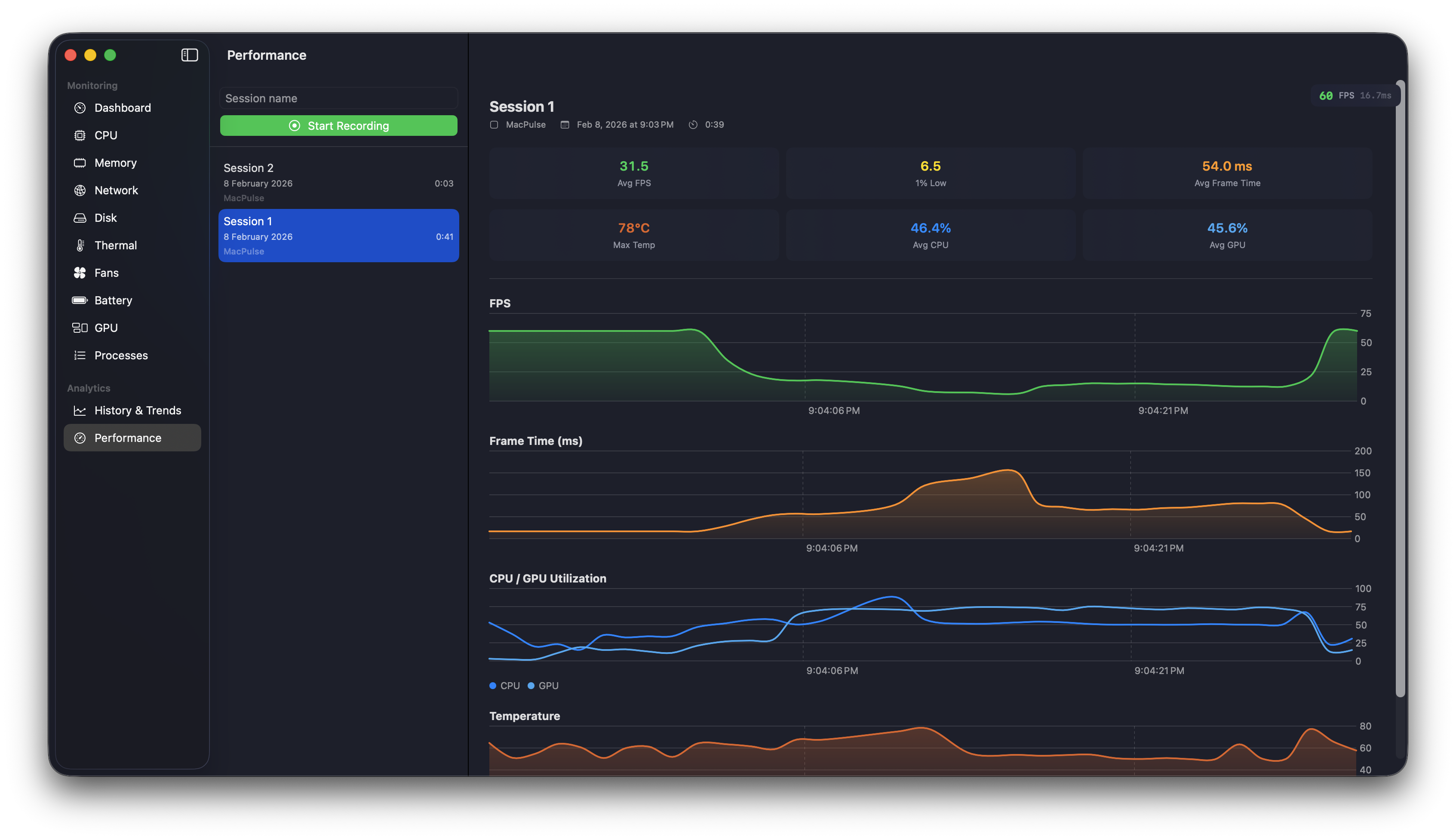This screenshot has width=1456, height=840.
Task: Open the Memory monitor
Action: 115,162
